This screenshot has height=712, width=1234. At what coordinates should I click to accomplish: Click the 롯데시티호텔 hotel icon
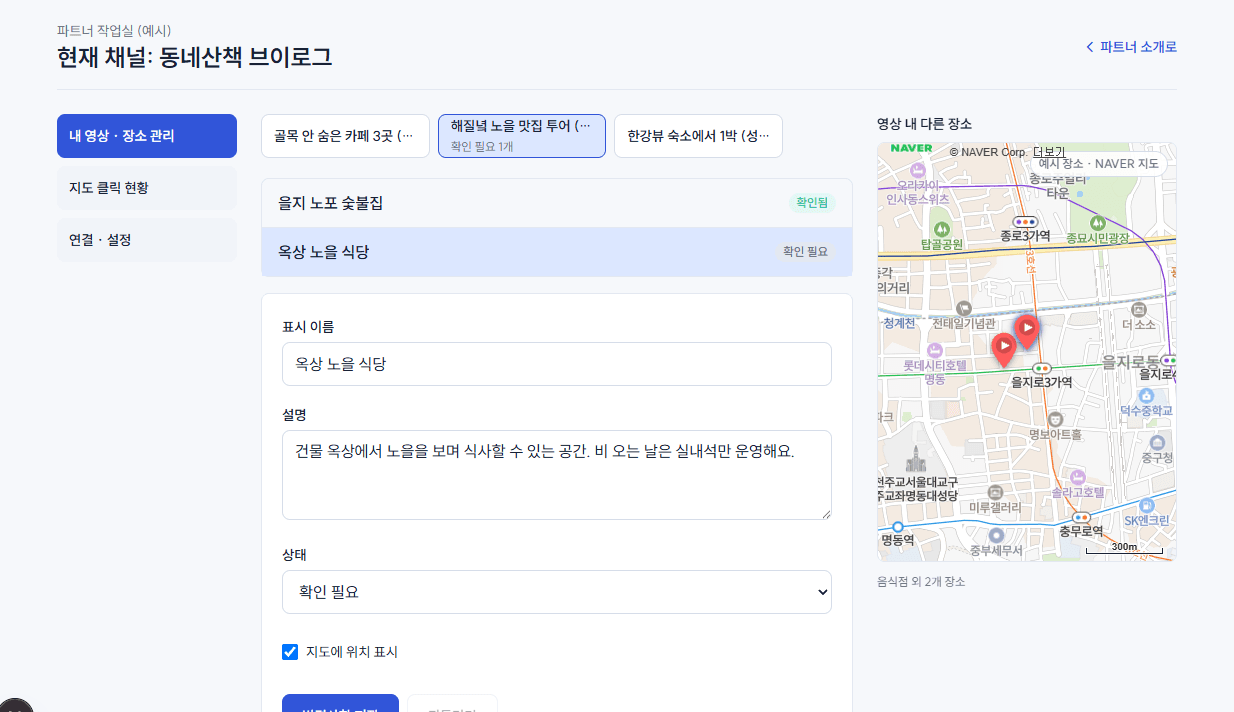tap(935, 350)
